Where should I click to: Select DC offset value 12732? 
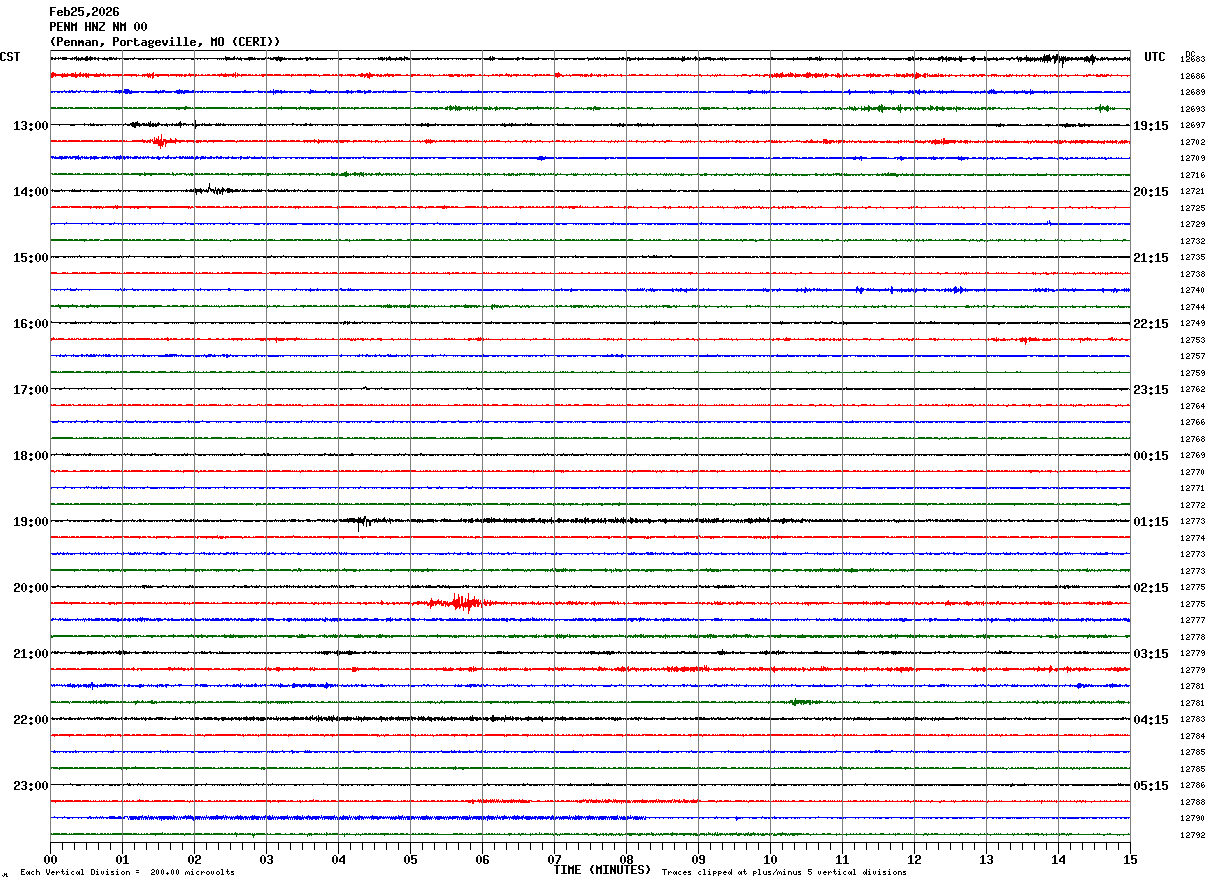point(1192,241)
